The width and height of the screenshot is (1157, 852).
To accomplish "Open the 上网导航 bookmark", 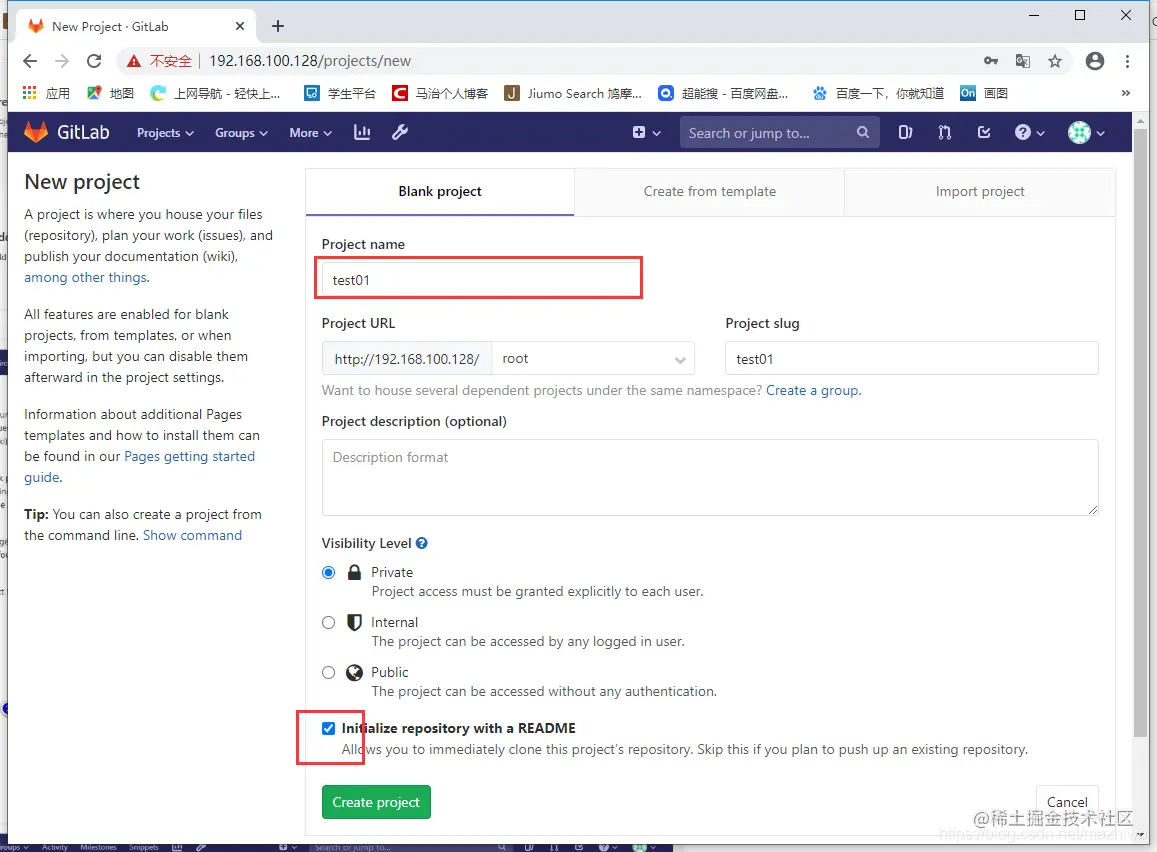I will pos(215,93).
